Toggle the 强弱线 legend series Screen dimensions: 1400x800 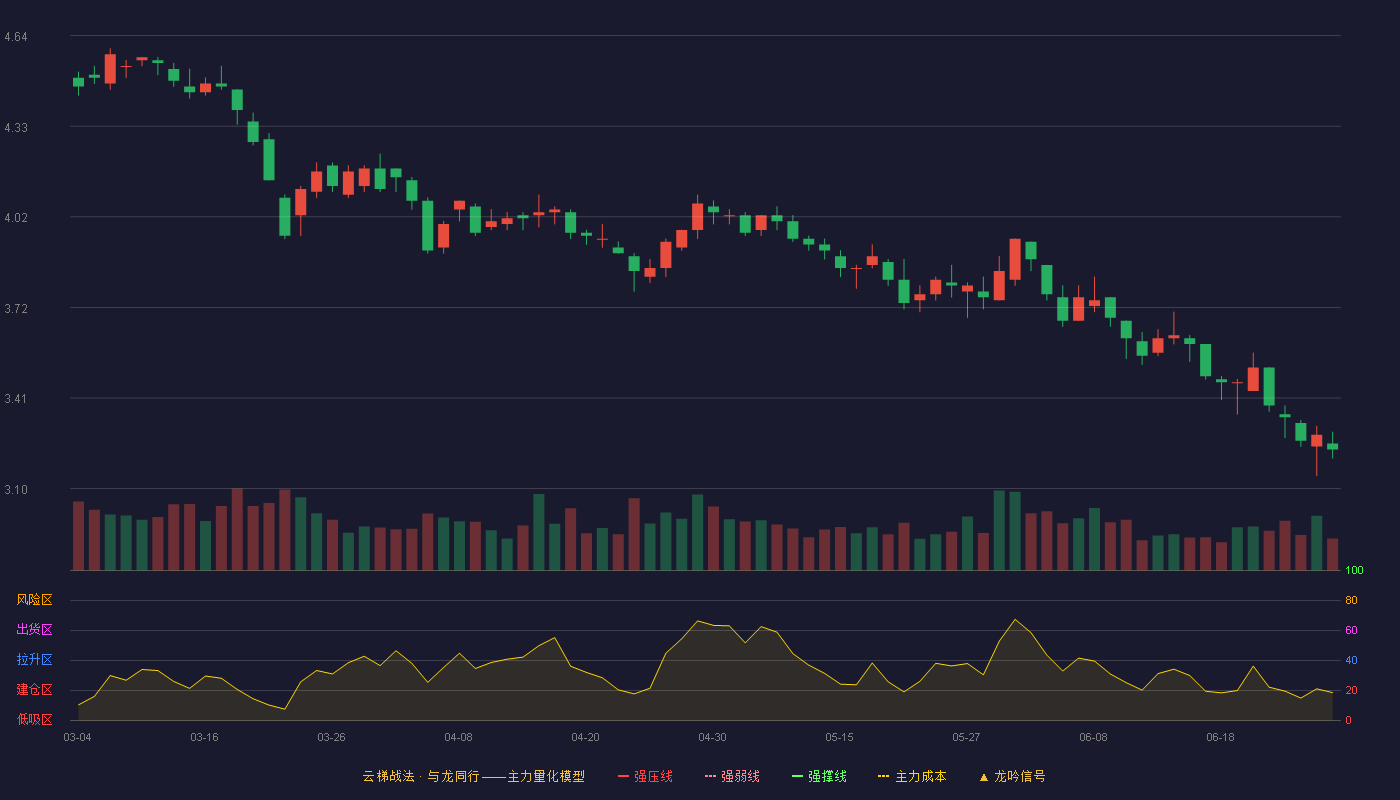[732, 776]
